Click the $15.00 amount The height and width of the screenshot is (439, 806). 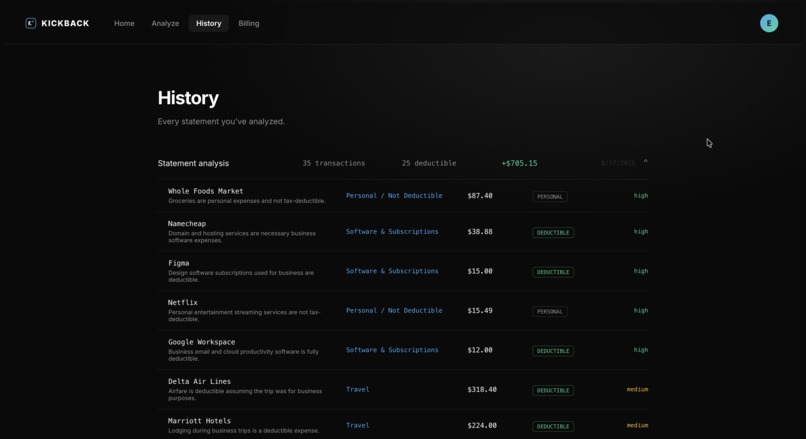[480, 271]
